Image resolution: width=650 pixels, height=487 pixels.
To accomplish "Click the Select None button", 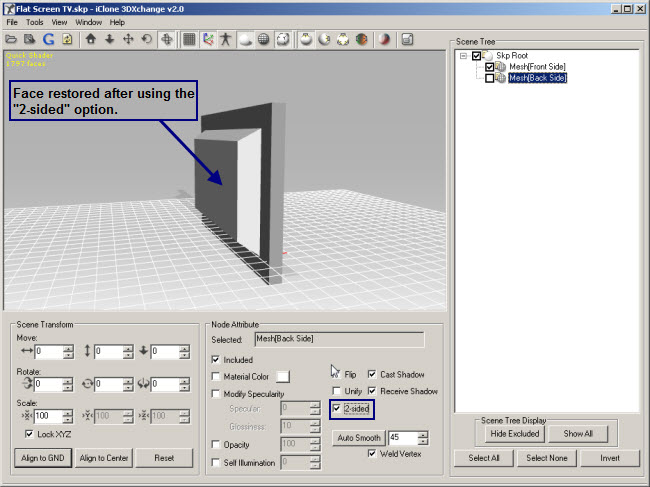I will (547, 458).
